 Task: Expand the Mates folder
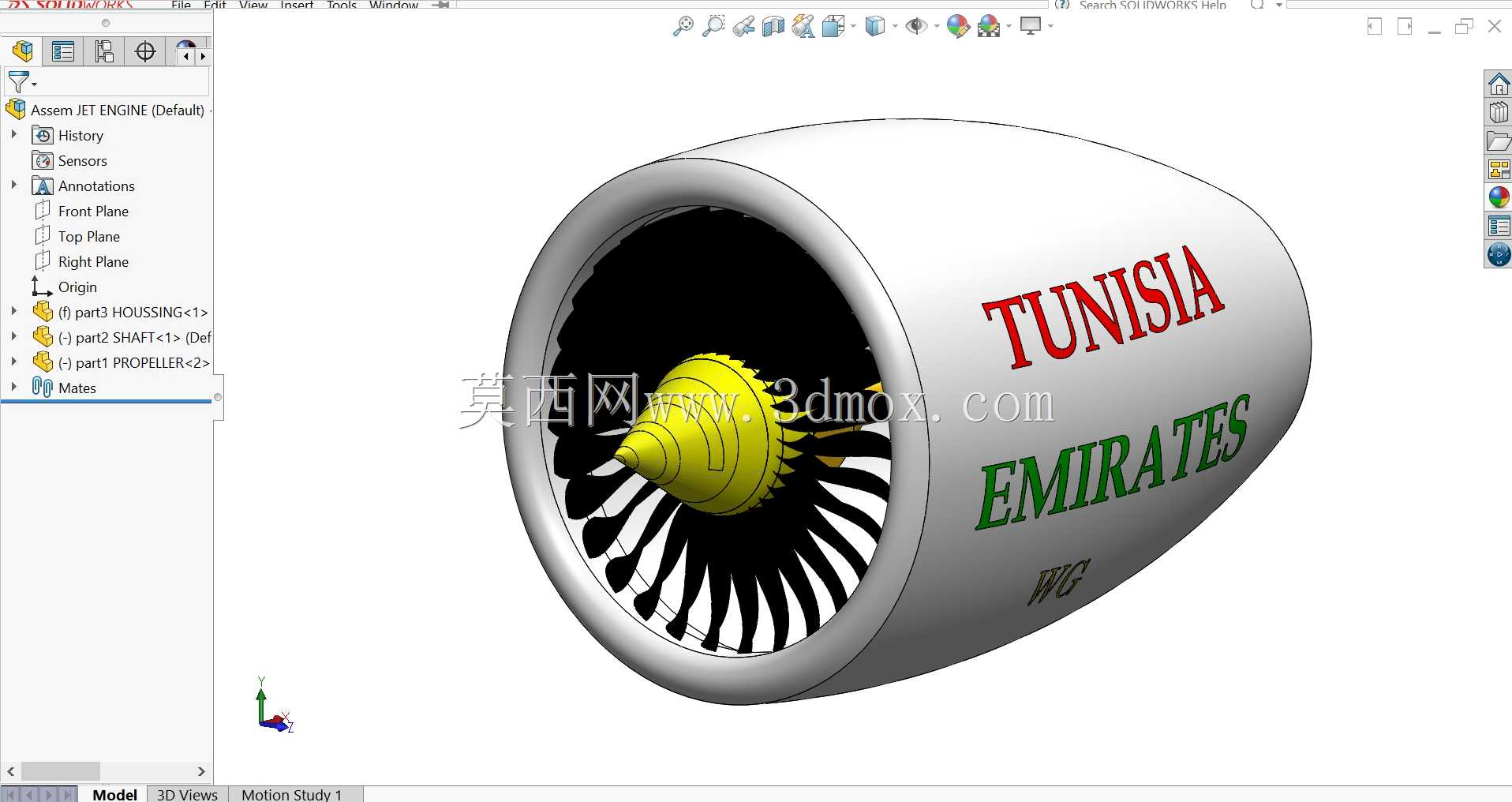click(x=13, y=388)
